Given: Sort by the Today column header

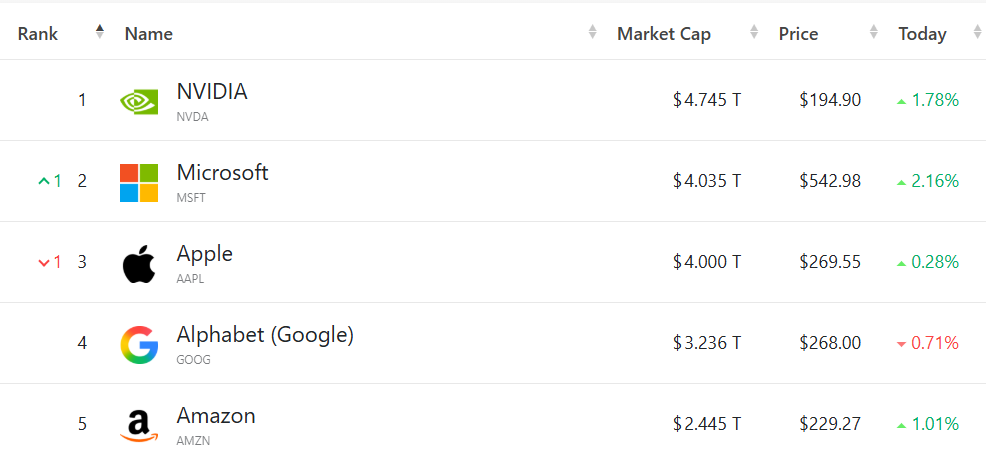Looking at the screenshot, I should pyautogui.click(x=922, y=34).
